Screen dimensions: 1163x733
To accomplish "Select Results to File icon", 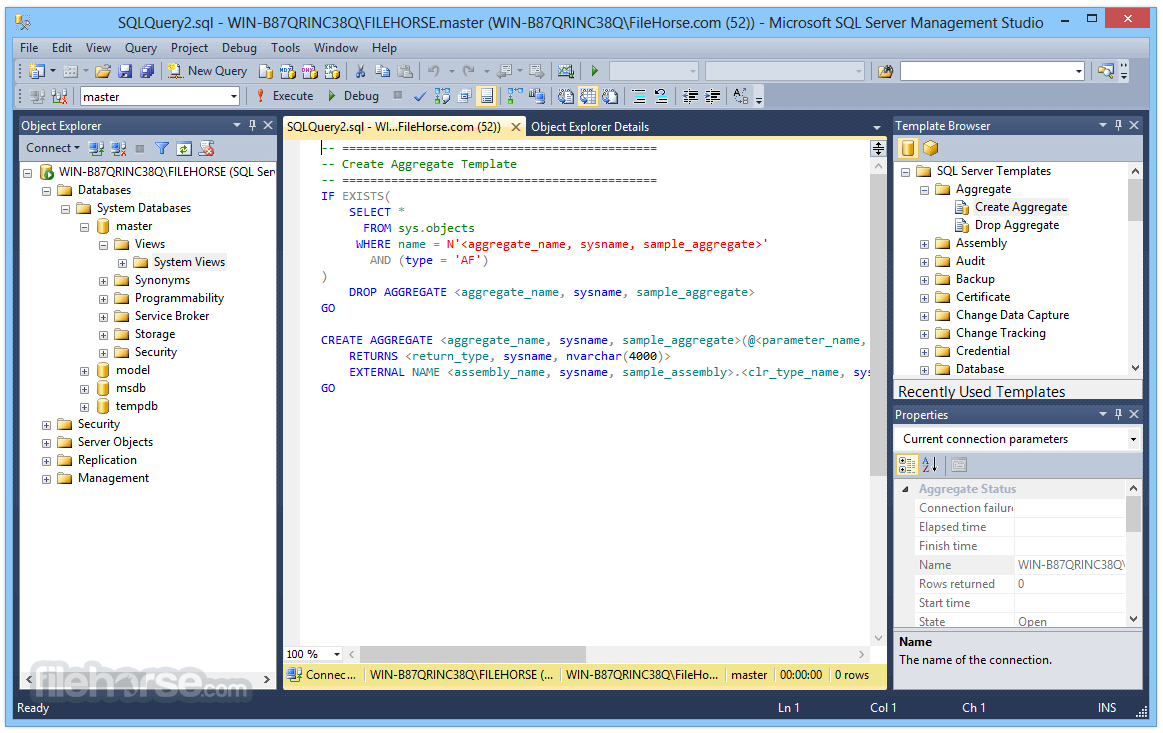I will pos(610,96).
